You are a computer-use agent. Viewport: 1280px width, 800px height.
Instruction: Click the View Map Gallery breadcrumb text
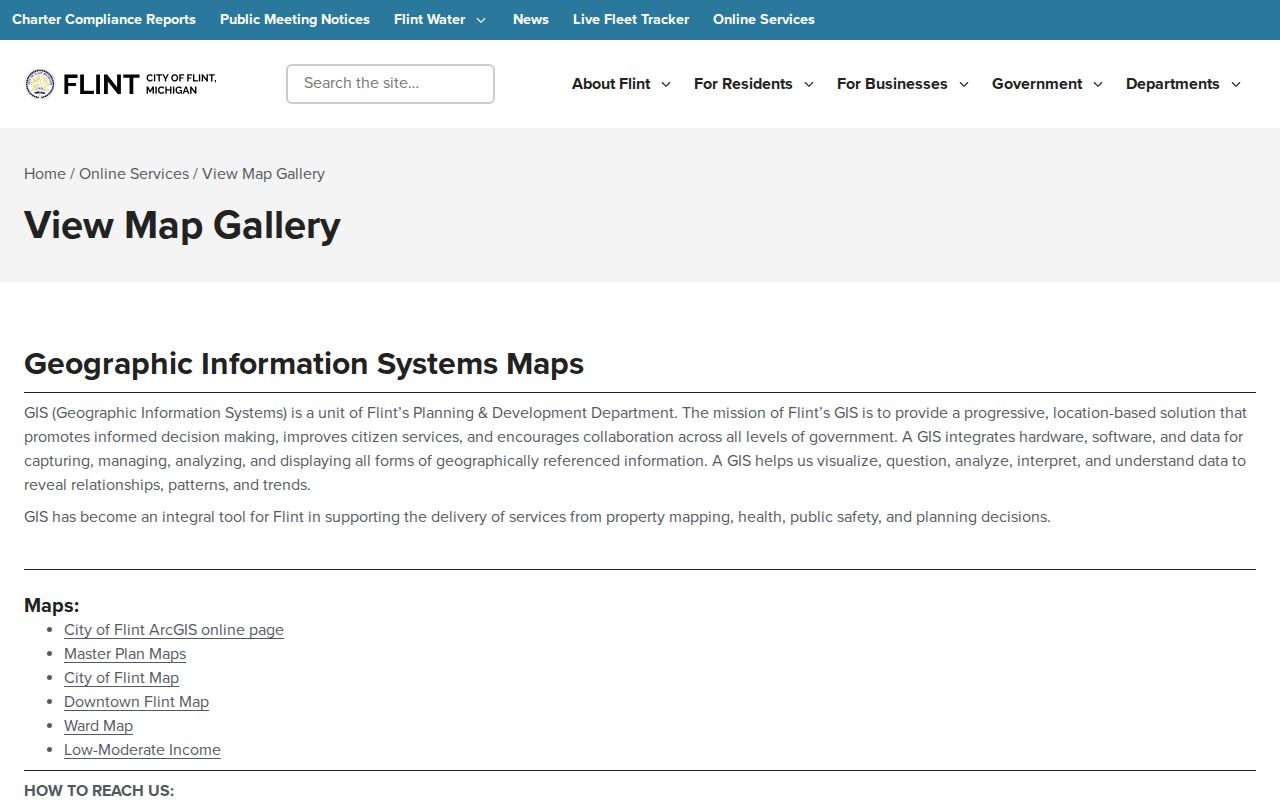click(x=264, y=174)
